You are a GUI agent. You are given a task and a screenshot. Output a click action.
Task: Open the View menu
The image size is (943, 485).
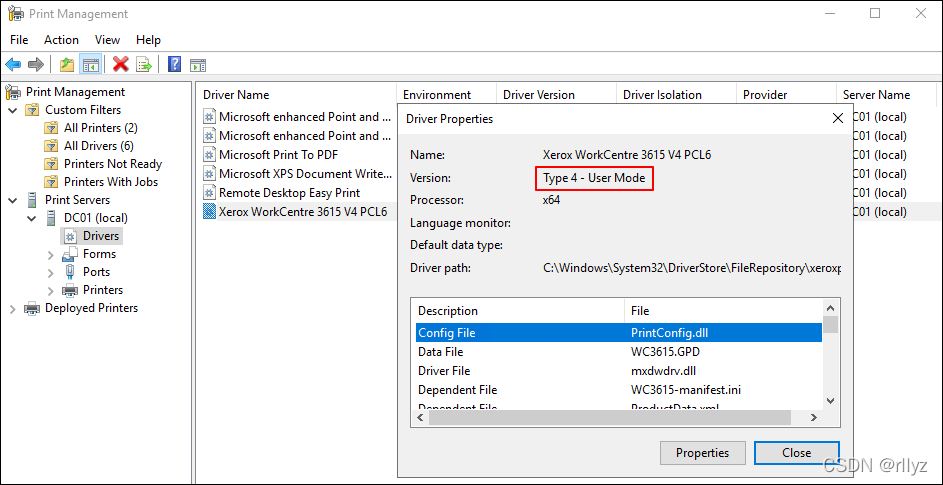click(x=108, y=40)
